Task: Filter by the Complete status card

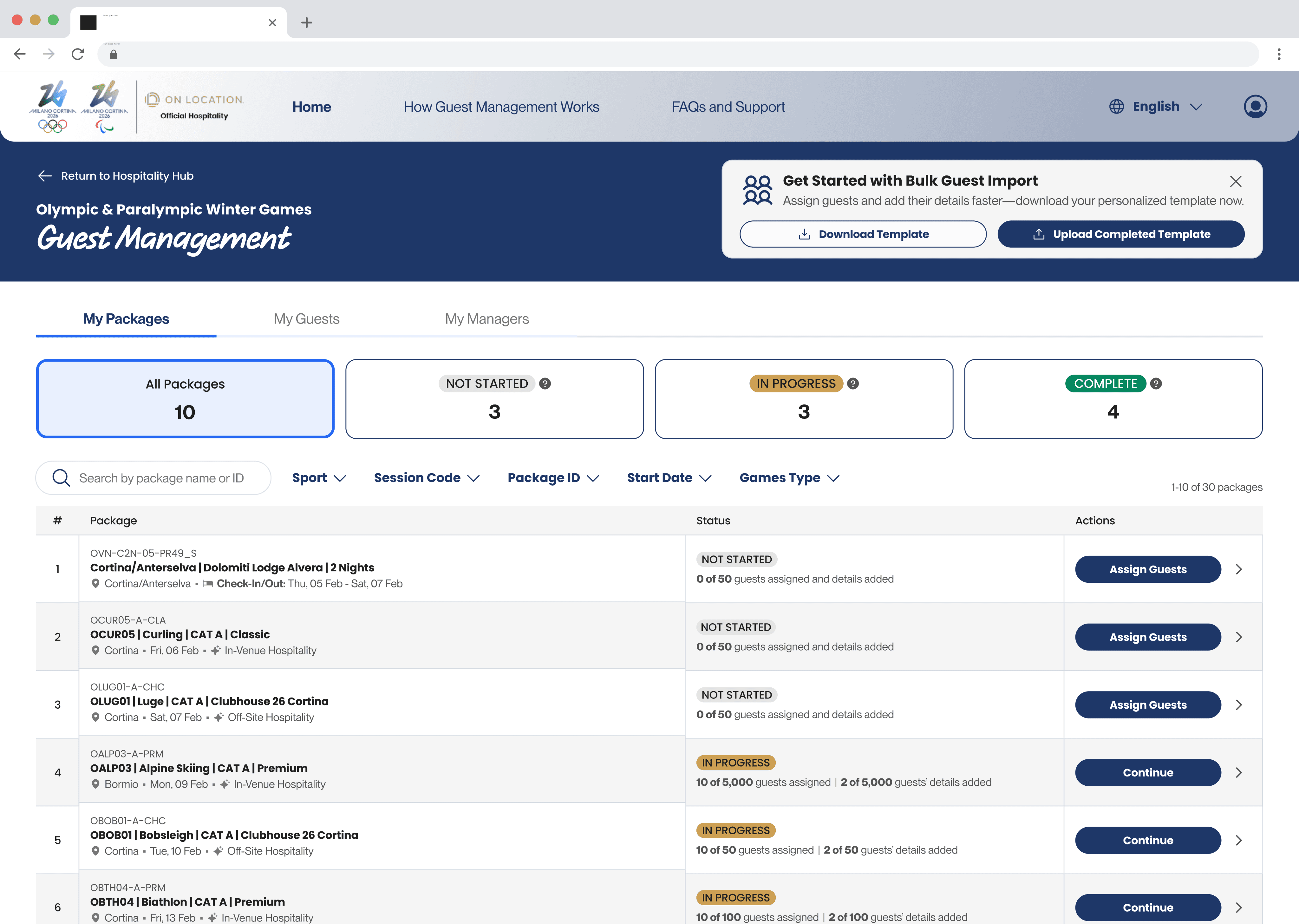Action: tap(1113, 398)
